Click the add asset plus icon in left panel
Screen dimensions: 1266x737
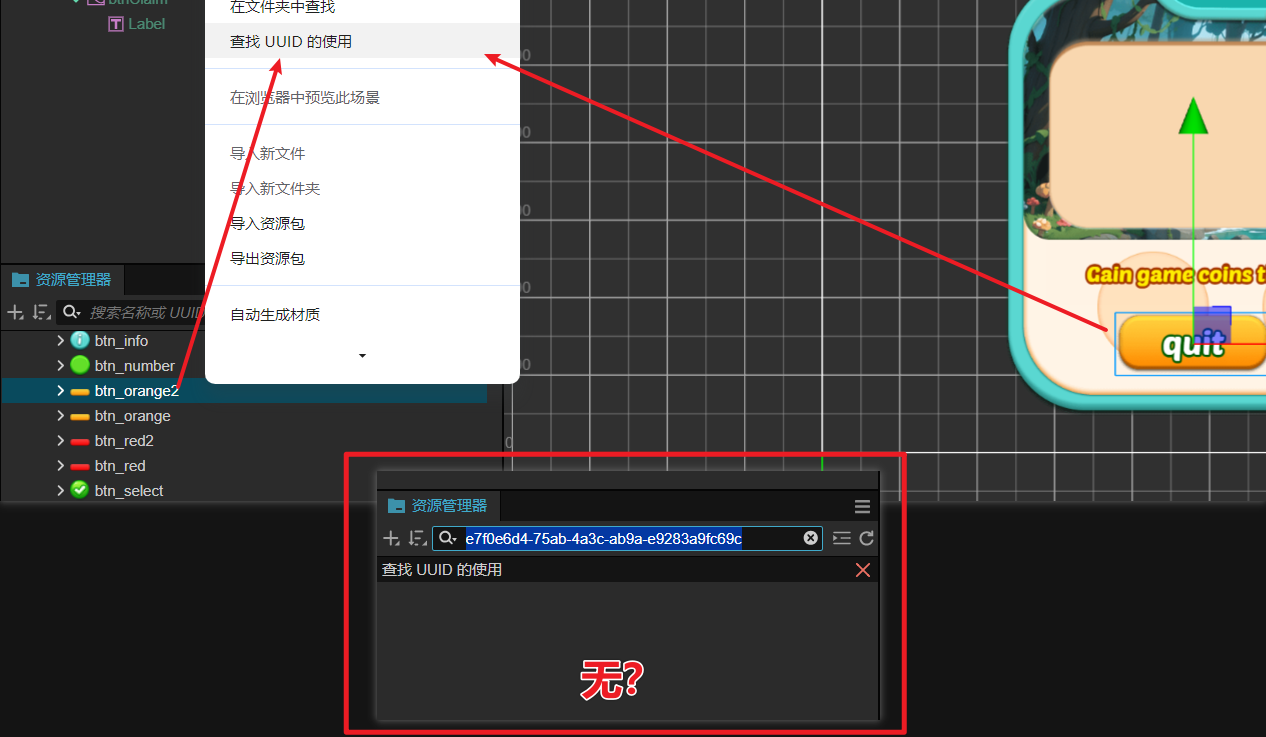coord(15,313)
